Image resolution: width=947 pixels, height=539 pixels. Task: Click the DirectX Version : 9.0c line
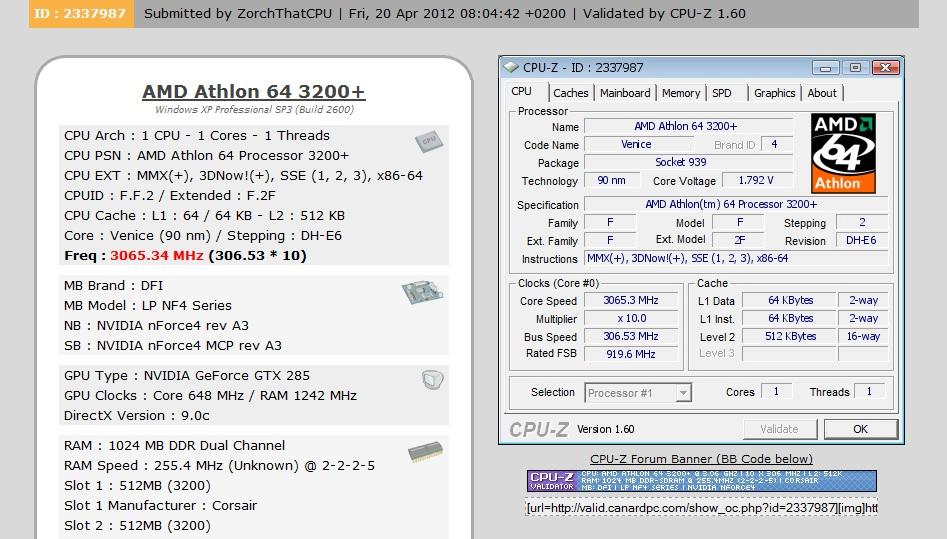click(x=137, y=416)
